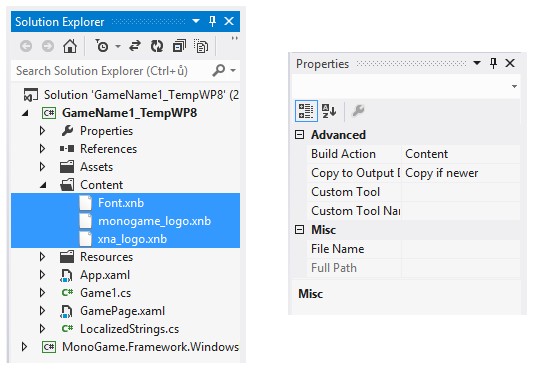Collapse the Content folder
Viewport: 535px width, 371px height.
43,185
